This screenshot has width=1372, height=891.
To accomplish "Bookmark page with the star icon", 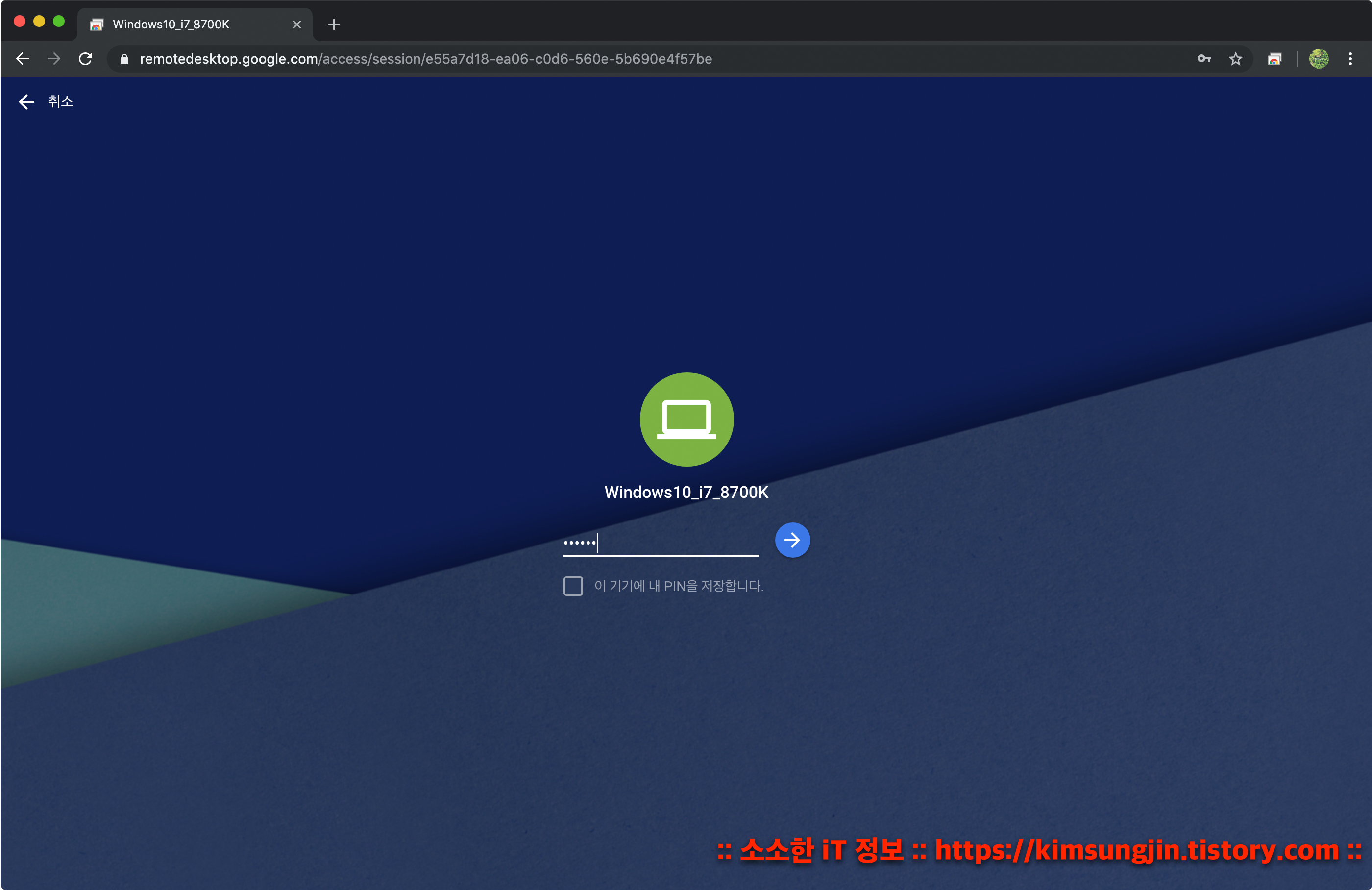I will [x=1235, y=59].
